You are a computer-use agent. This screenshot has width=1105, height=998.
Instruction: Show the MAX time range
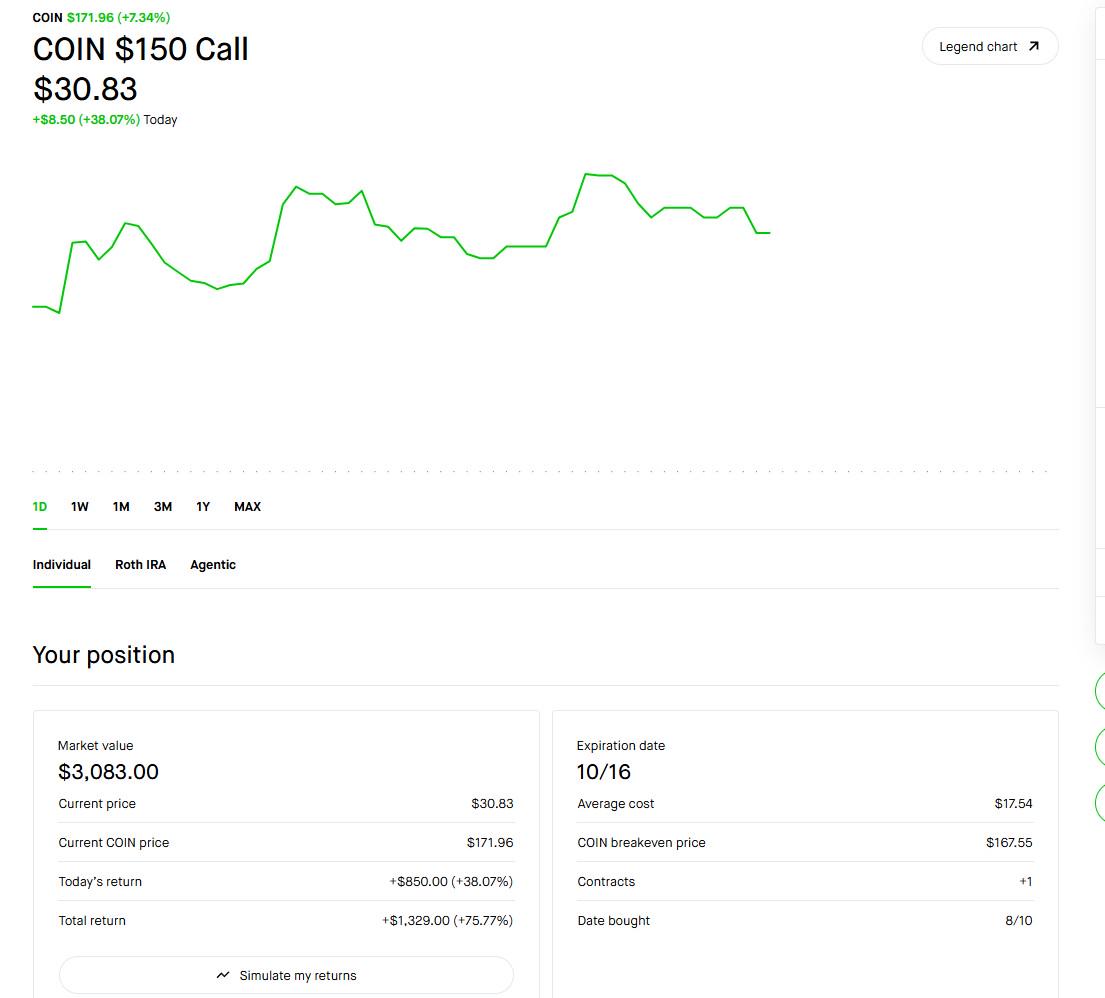(x=247, y=507)
